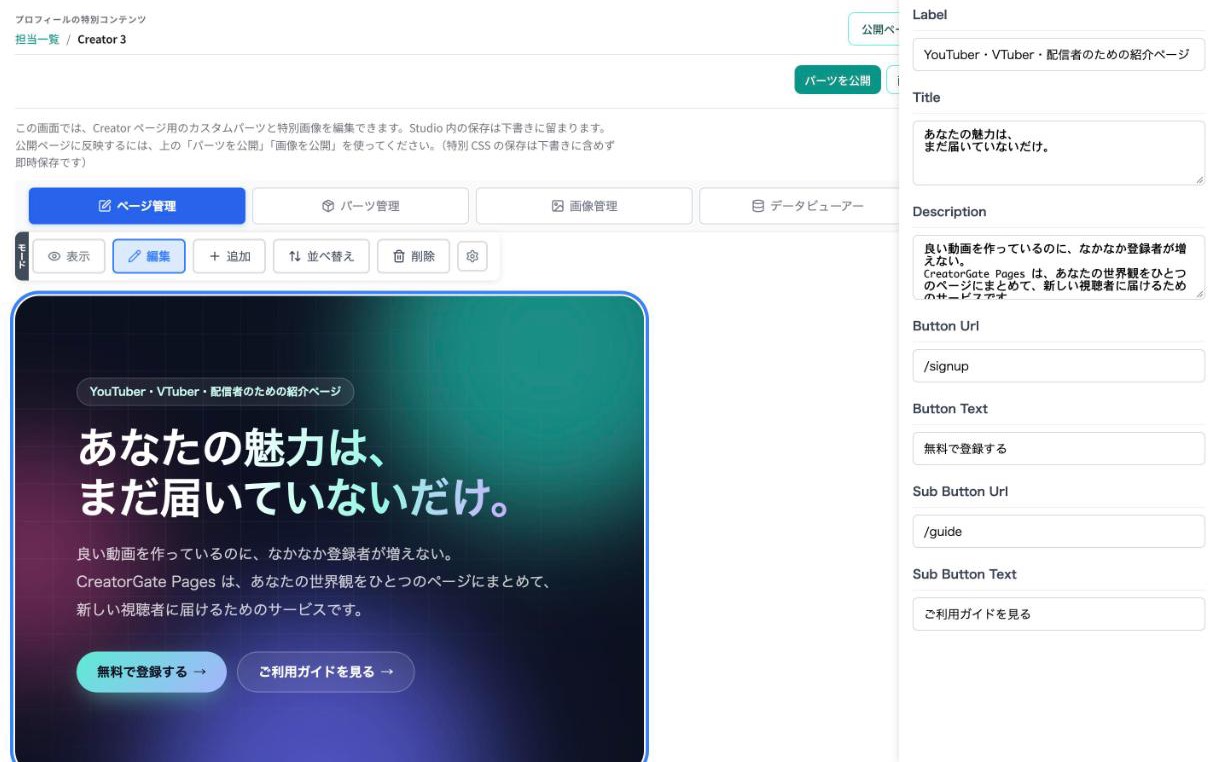The height and width of the screenshot is (762, 1219).
Task: Focus the Title textarea
Action: pyautogui.click(x=1058, y=153)
